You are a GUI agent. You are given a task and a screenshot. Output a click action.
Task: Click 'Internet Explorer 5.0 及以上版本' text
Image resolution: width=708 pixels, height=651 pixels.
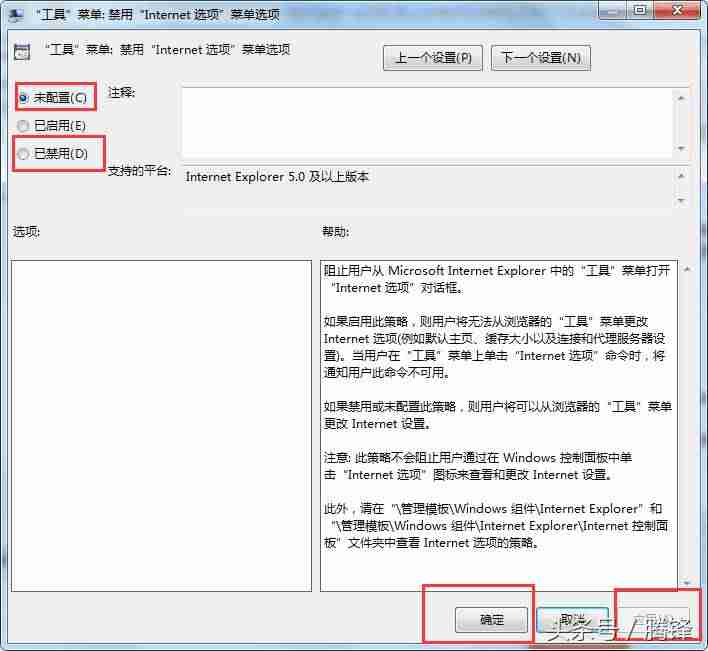click(277, 177)
